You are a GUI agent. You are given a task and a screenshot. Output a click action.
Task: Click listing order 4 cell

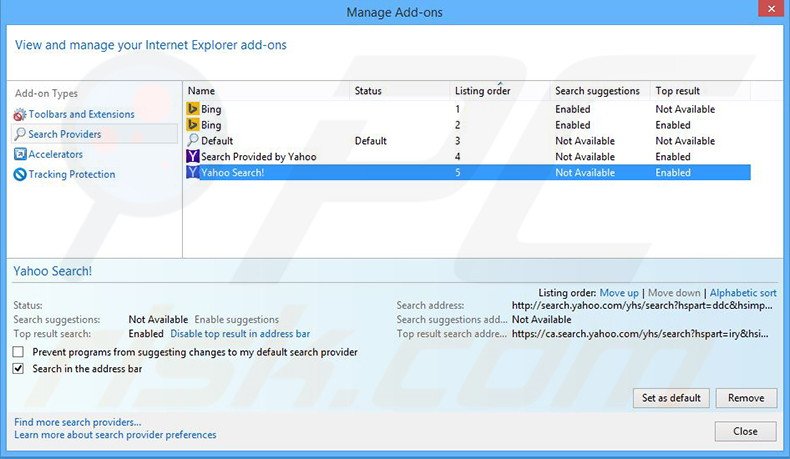457,157
